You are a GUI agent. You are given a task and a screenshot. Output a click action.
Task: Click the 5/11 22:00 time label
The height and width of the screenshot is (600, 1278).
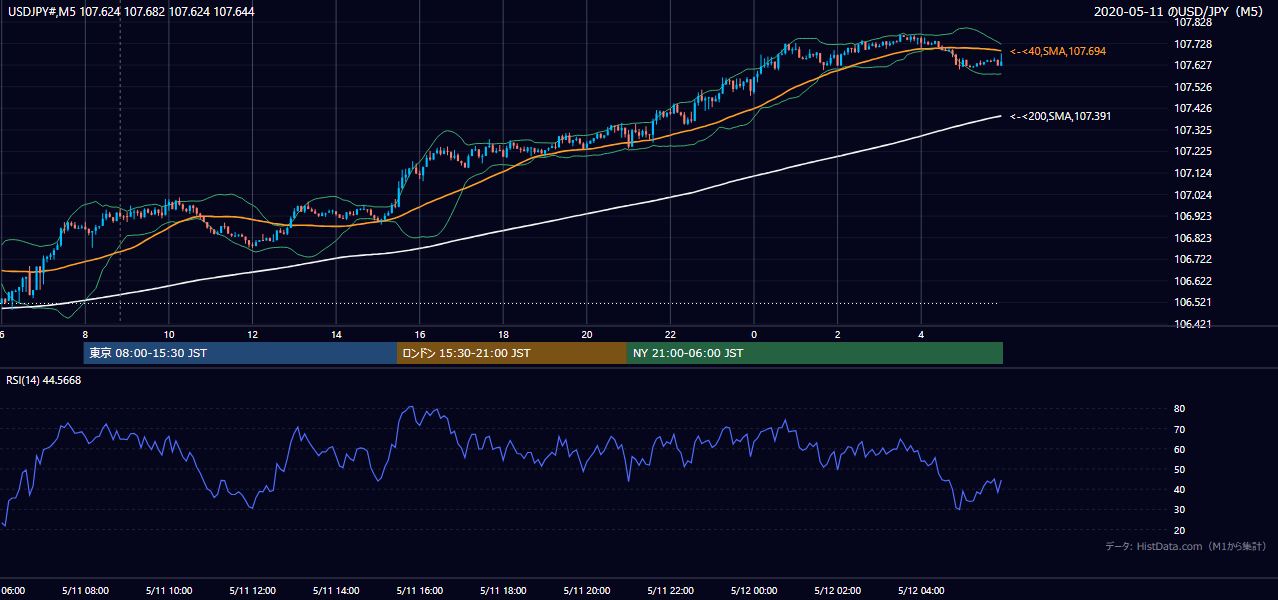[x=670, y=591]
